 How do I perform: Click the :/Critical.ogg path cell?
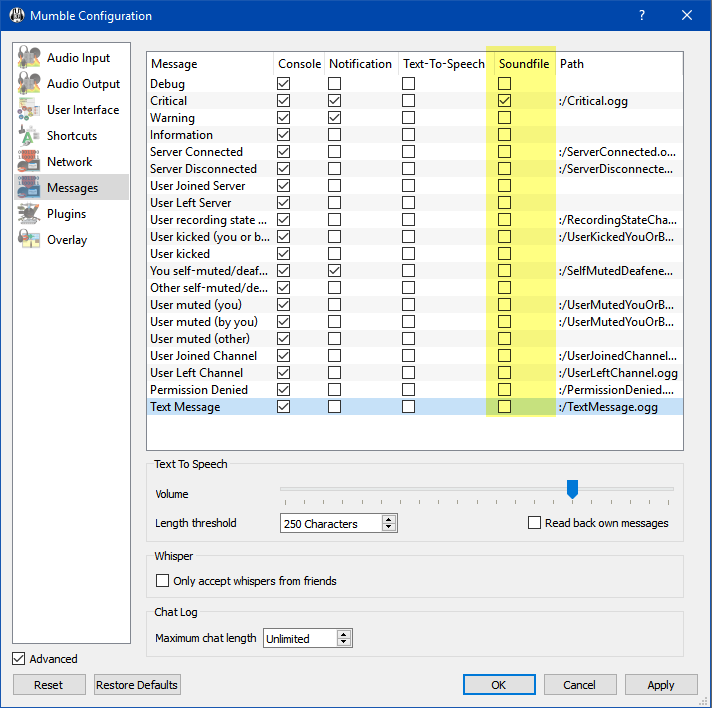coord(593,100)
